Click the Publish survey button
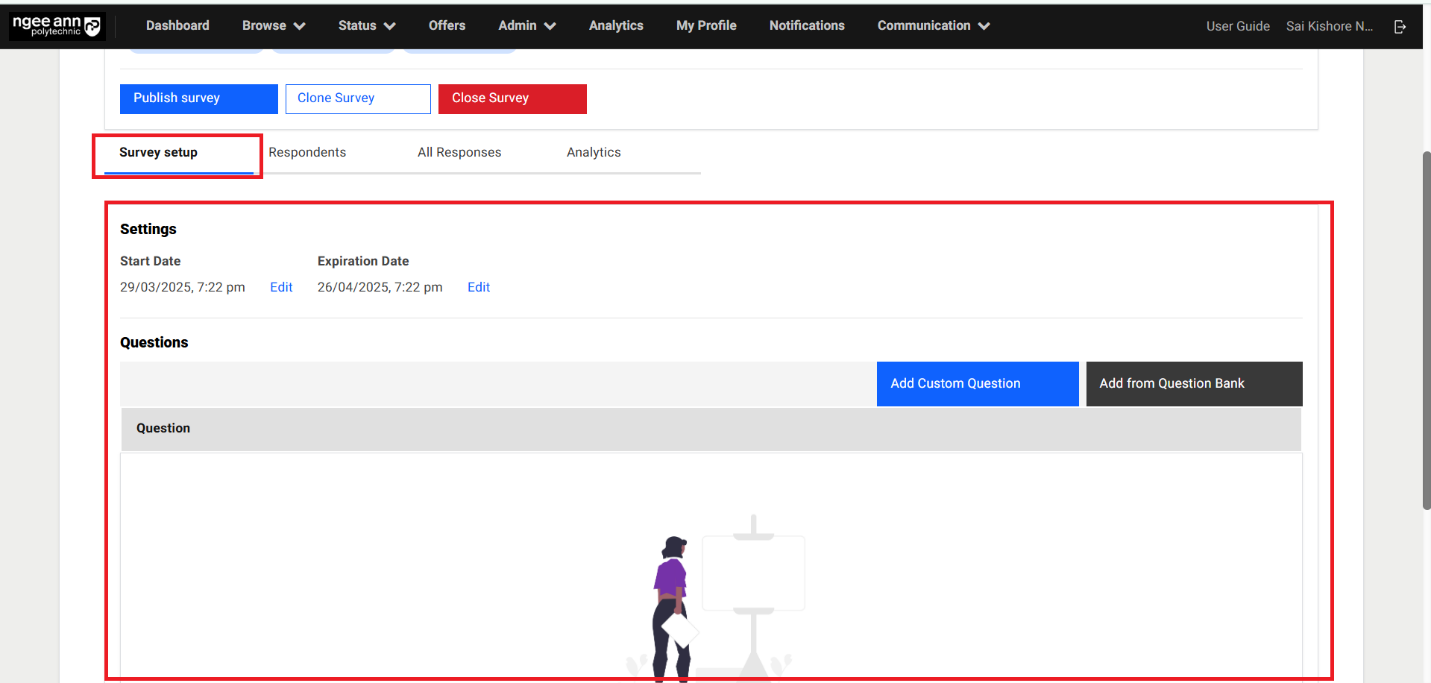 [198, 98]
